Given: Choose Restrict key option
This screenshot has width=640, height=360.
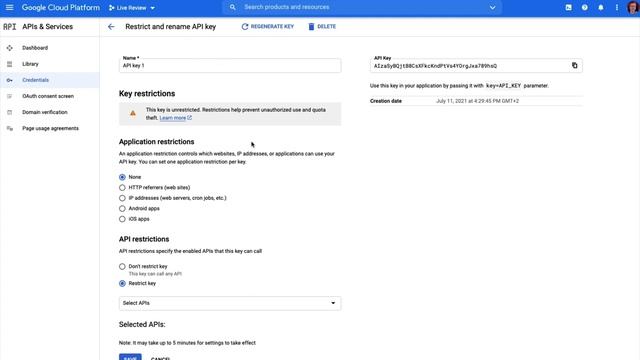Looking at the screenshot, I should pyautogui.click(x=122, y=283).
